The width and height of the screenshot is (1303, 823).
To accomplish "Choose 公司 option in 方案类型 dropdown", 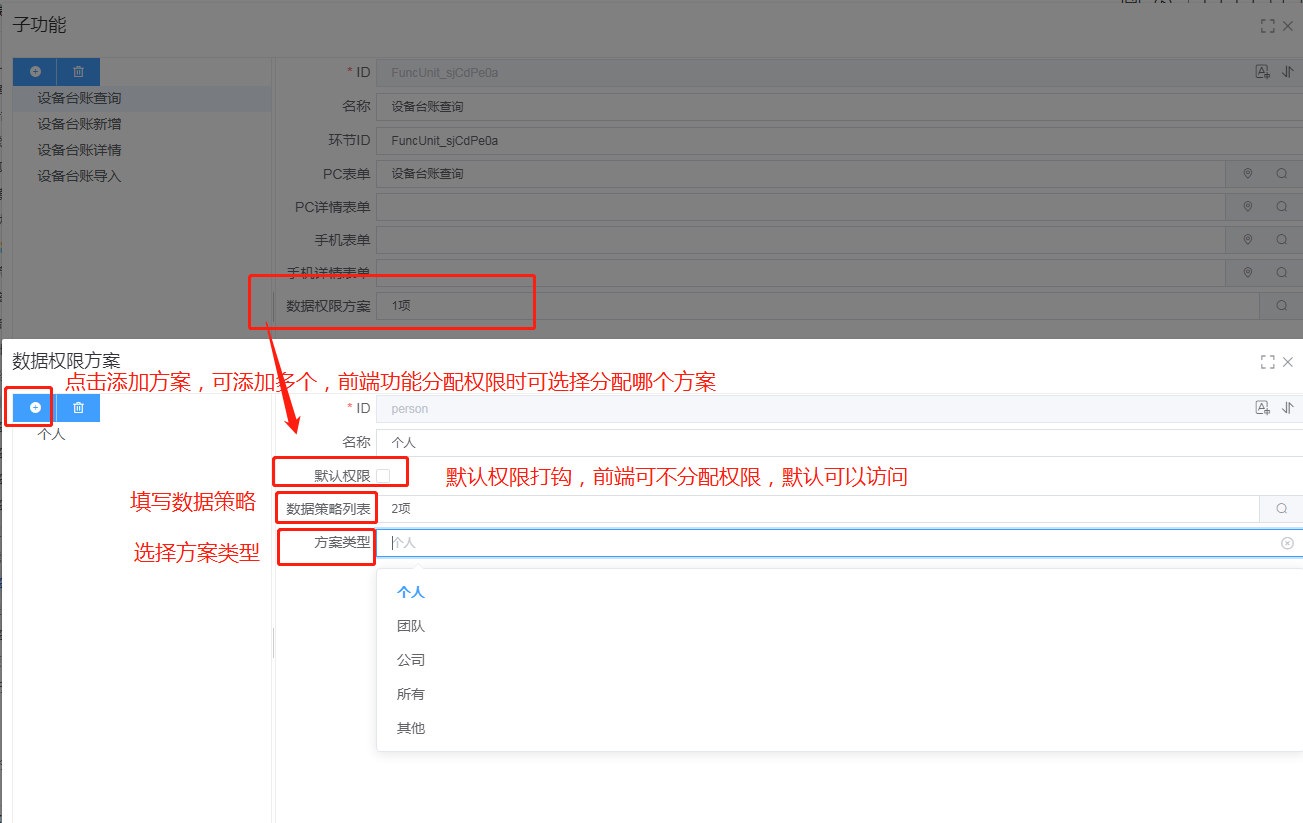I will tap(411, 660).
